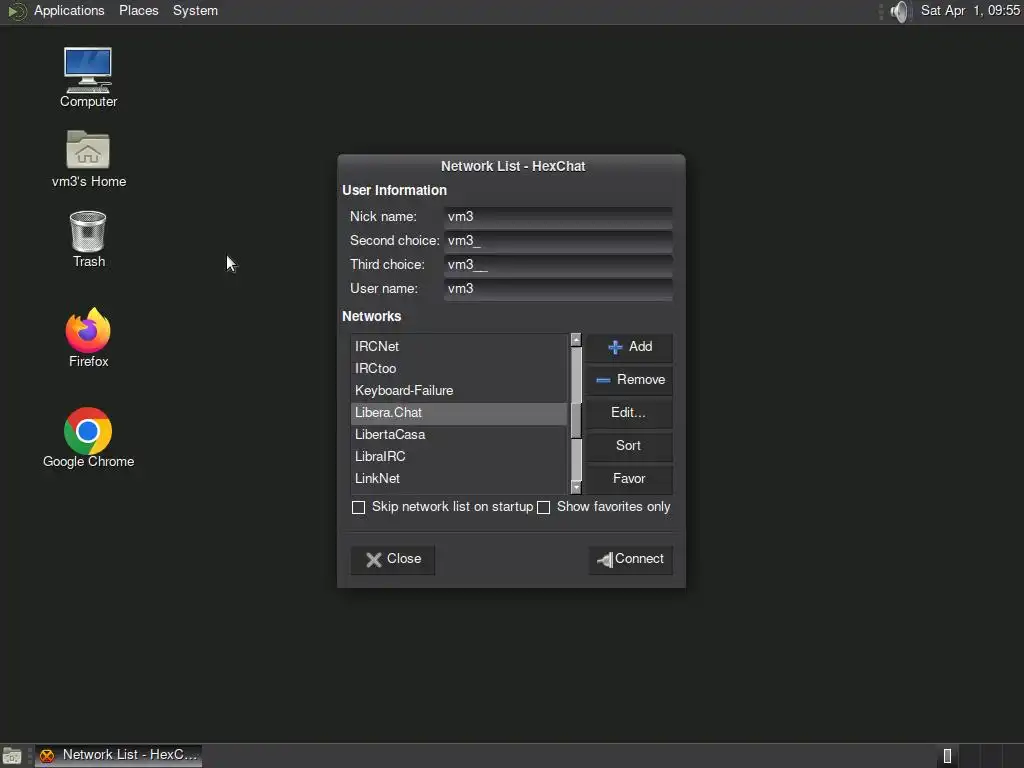Screen dimensions: 1024x768
Task: Select IRCNet in the networks list
Action: point(459,347)
